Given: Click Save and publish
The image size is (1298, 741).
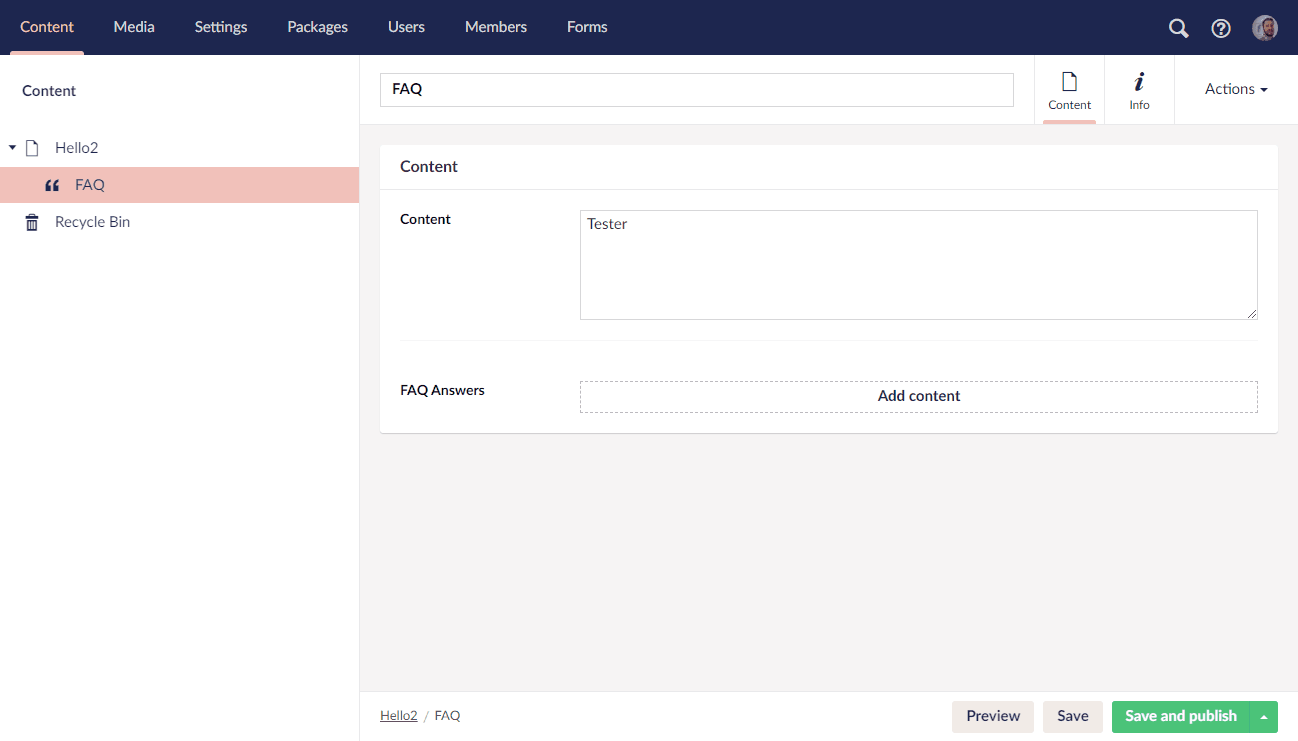Looking at the screenshot, I should click(x=1181, y=716).
